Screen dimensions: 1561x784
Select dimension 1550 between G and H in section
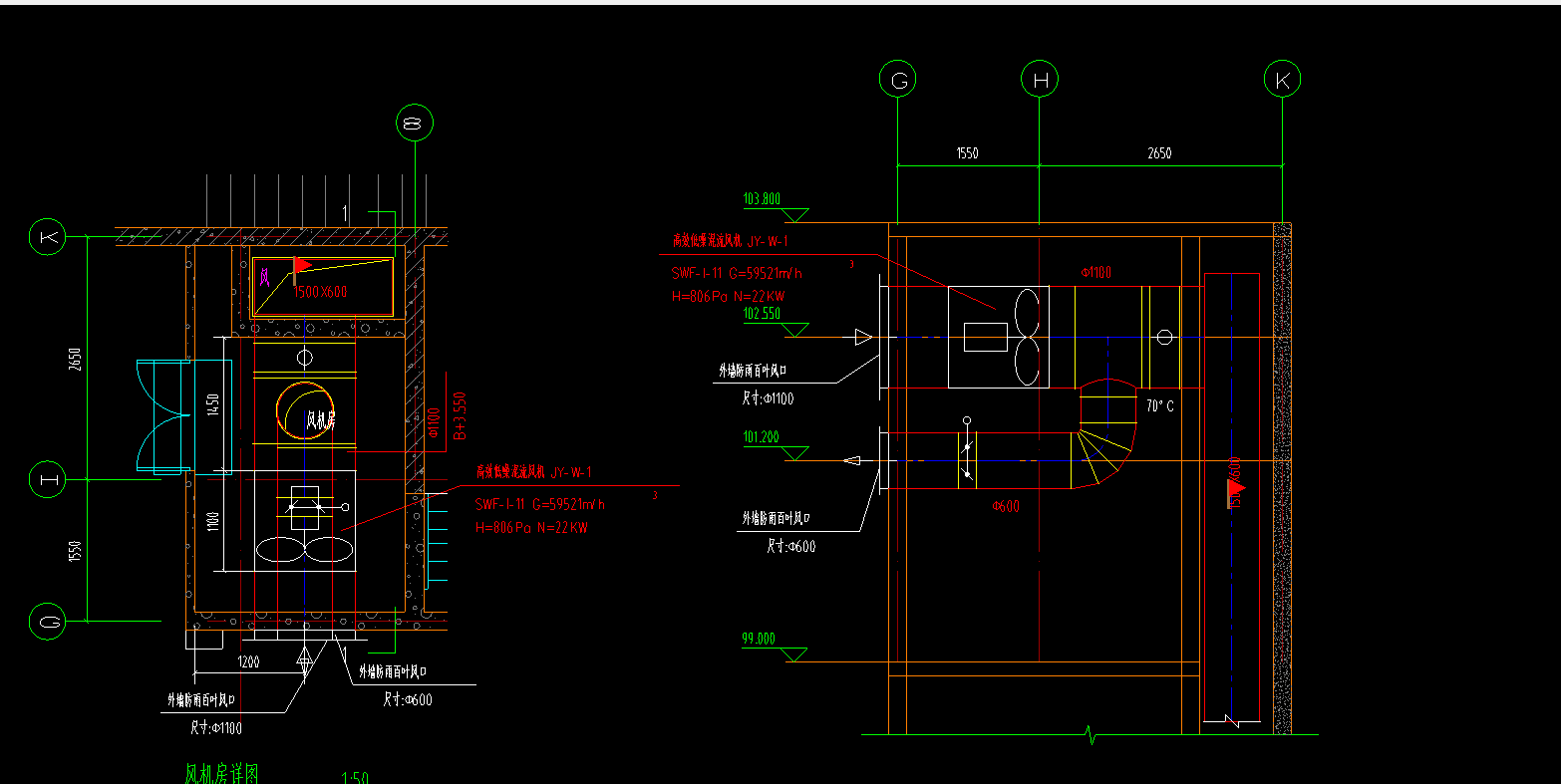(x=967, y=153)
